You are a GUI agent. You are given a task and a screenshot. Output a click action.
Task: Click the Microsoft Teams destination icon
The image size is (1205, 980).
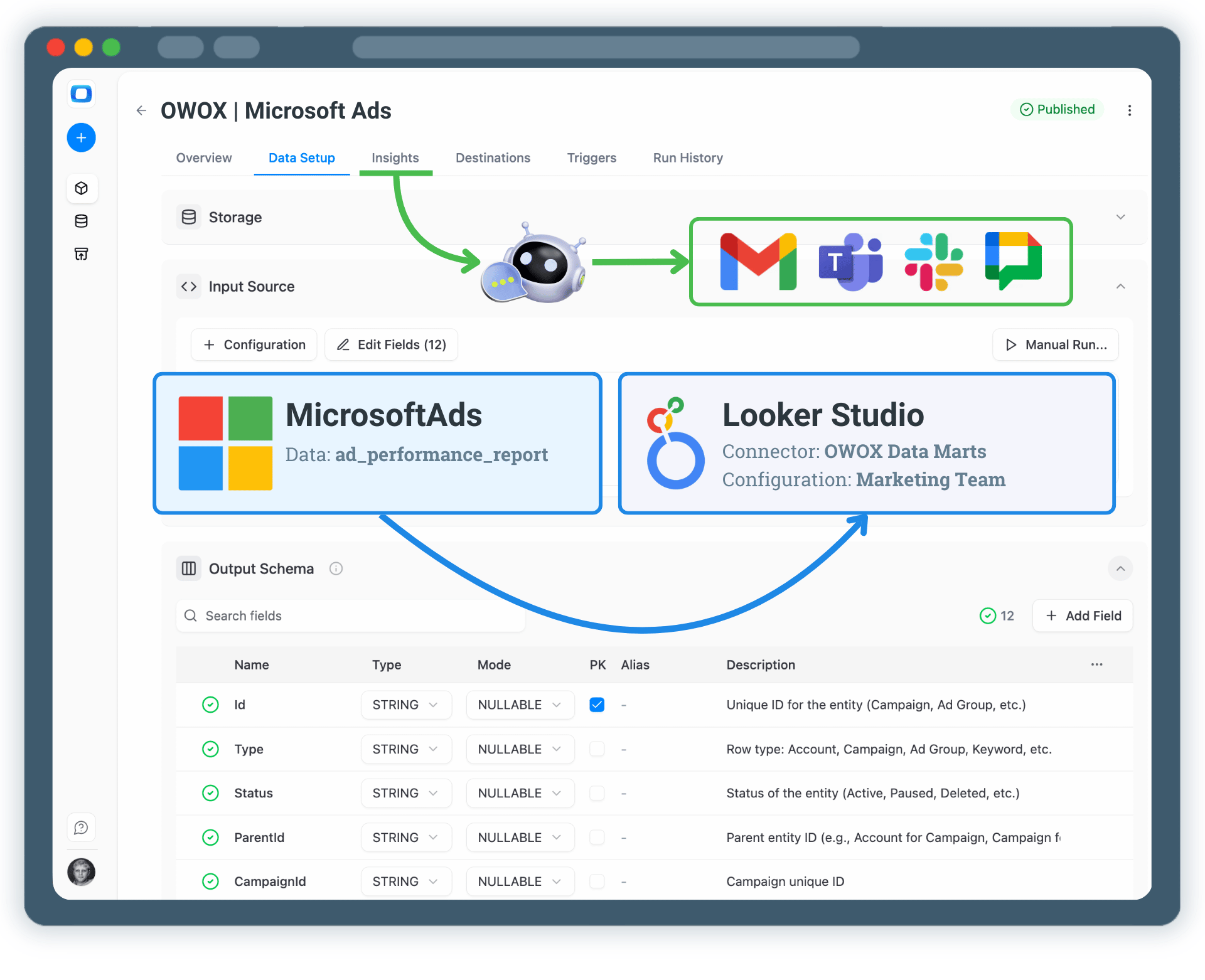tap(850, 261)
